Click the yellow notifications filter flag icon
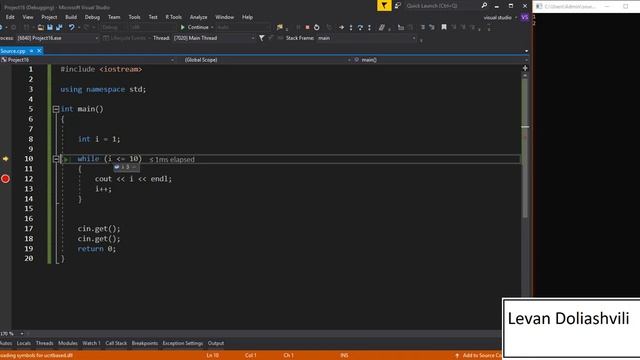This screenshot has width=640, height=360. 384,6
